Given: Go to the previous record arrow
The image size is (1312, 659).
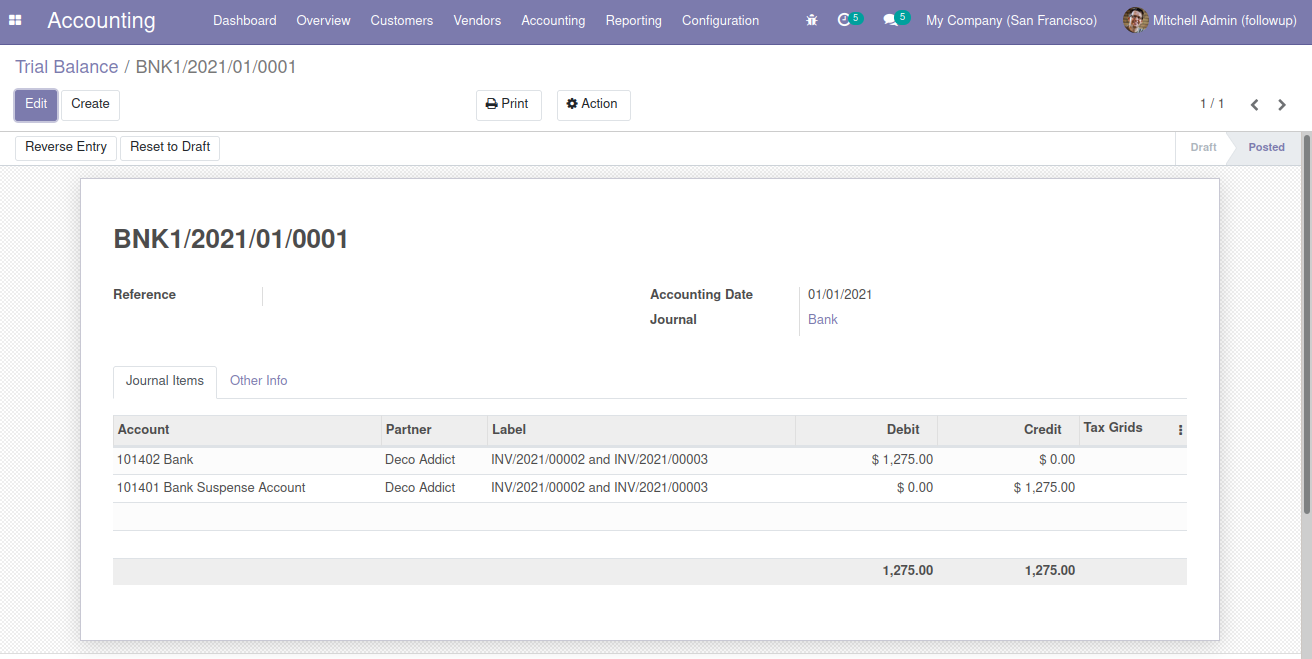Looking at the screenshot, I should click(1254, 105).
